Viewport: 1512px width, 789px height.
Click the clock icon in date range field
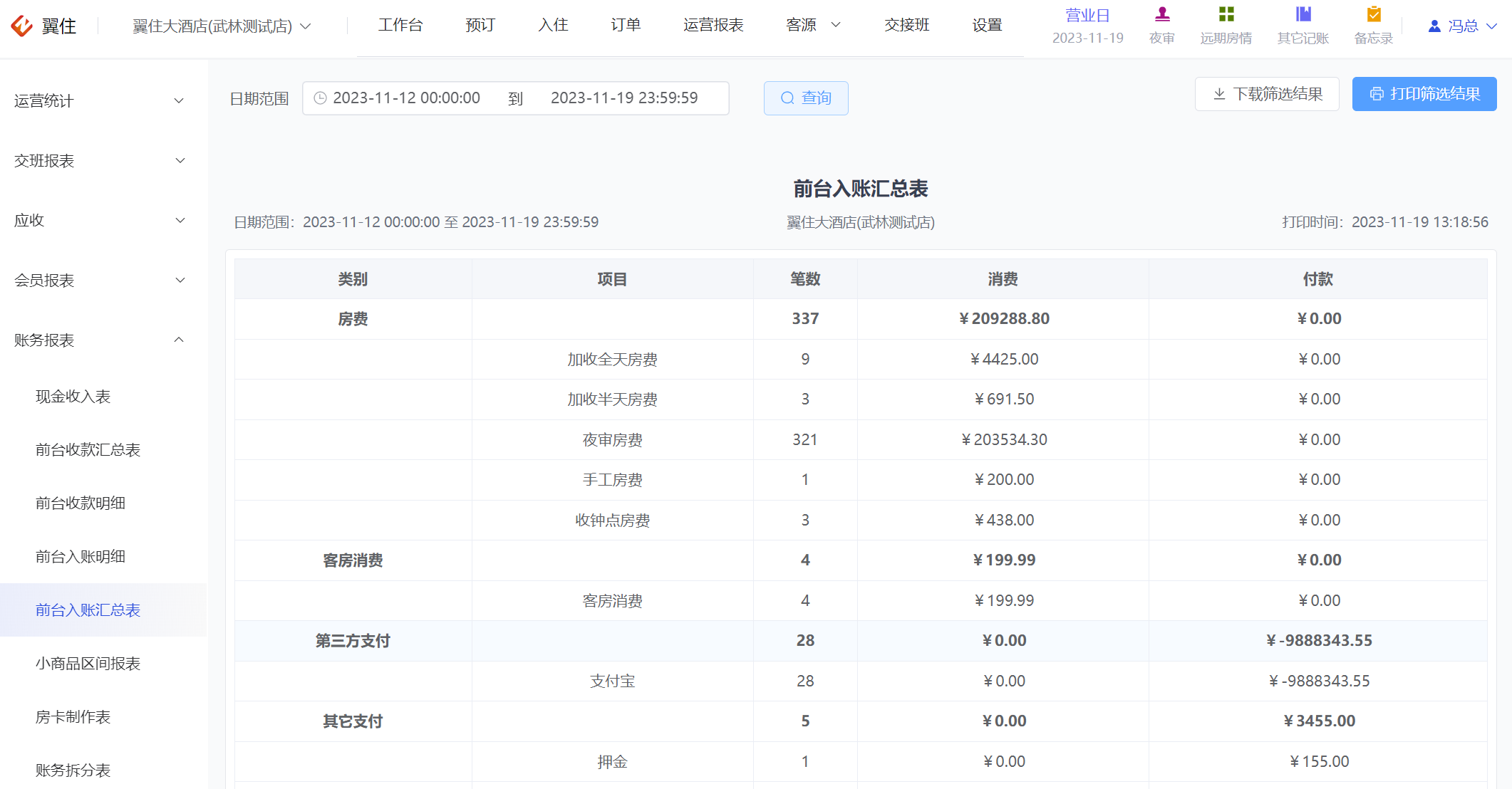tap(321, 98)
